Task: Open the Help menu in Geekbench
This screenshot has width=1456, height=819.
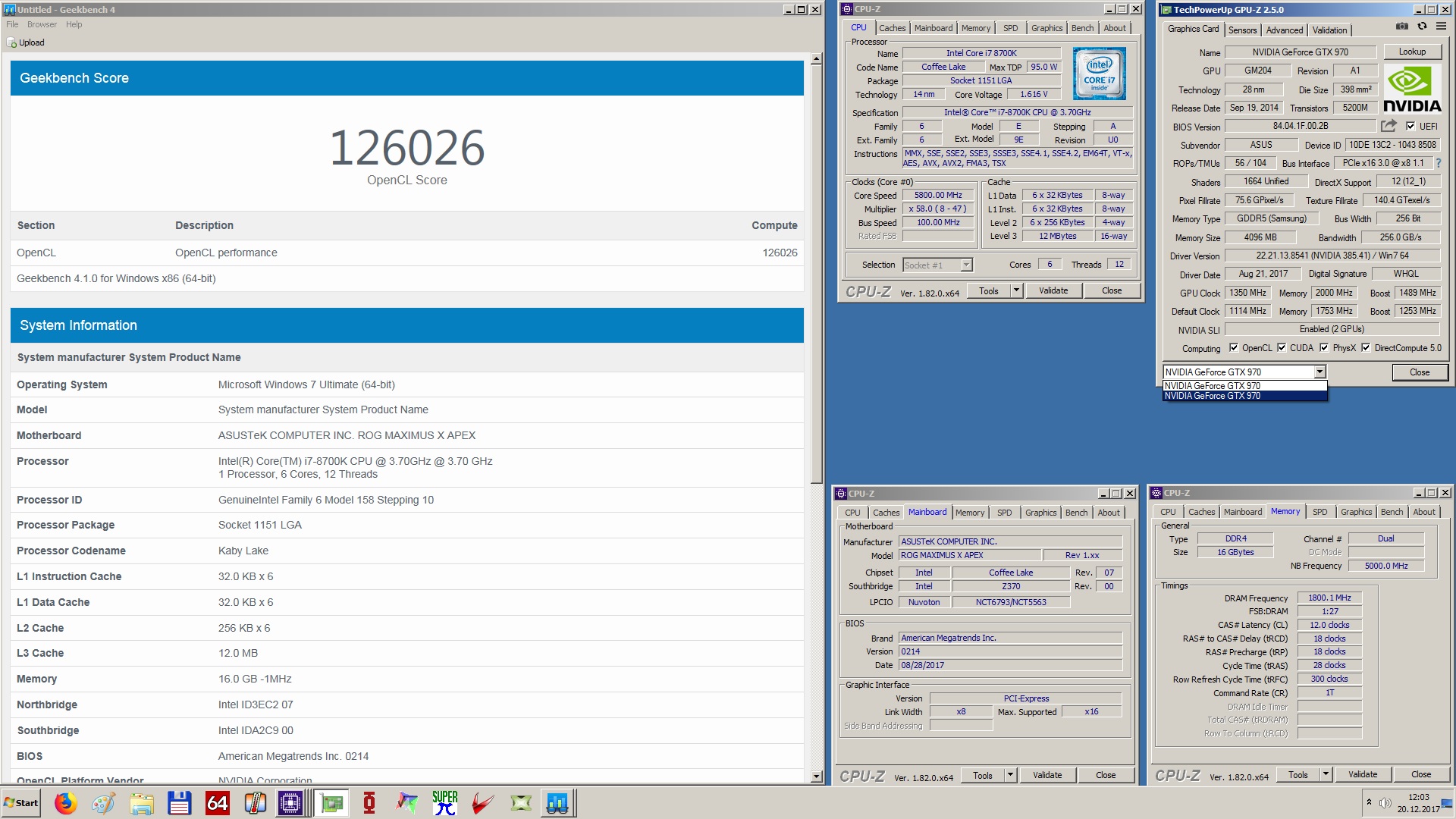Action: (74, 24)
